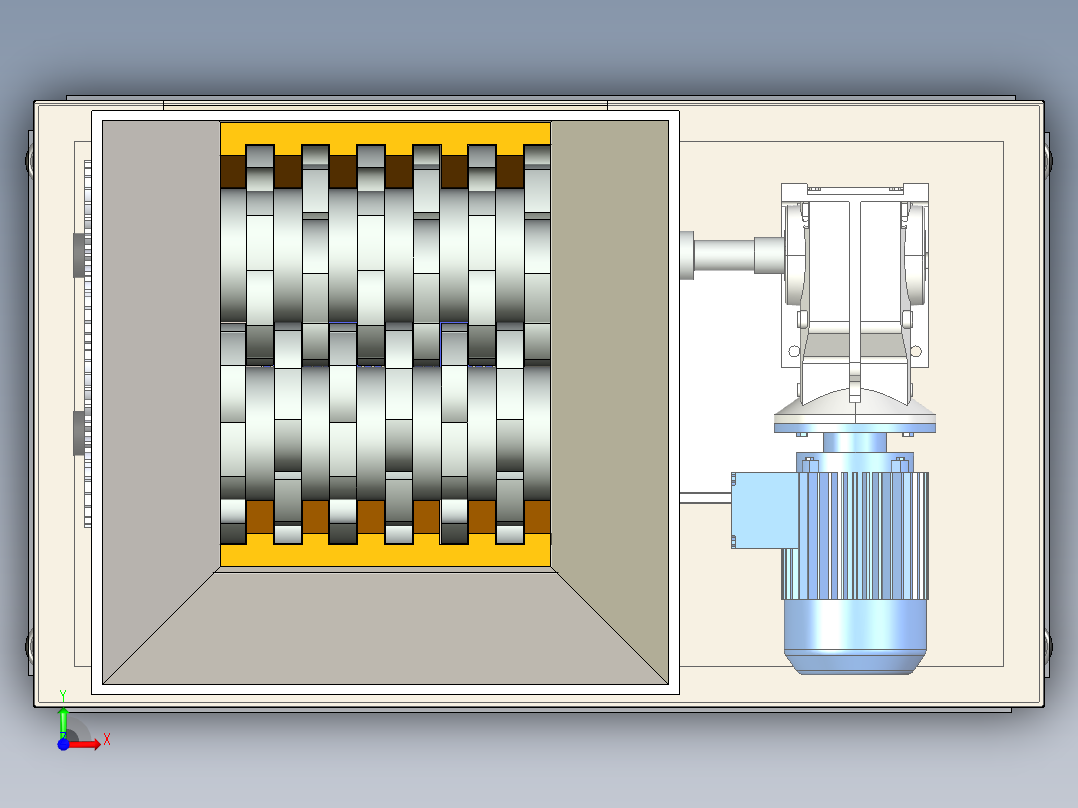Click the red X axis arrow on triad
Image resolution: width=1078 pixels, height=808 pixels.
(x=84, y=744)
